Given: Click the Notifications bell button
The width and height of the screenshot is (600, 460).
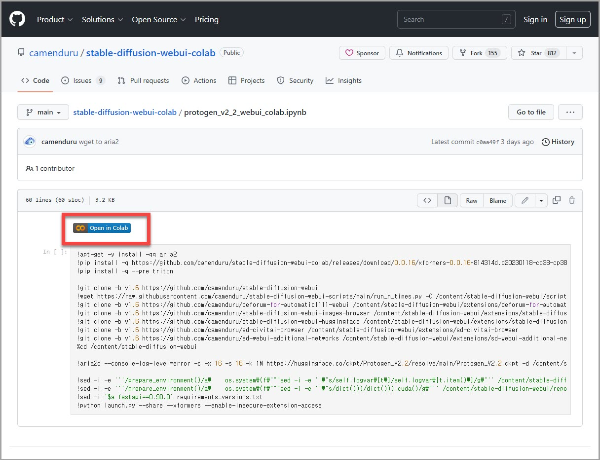Looking at the screenshot, I should click(x=419, y=53).
